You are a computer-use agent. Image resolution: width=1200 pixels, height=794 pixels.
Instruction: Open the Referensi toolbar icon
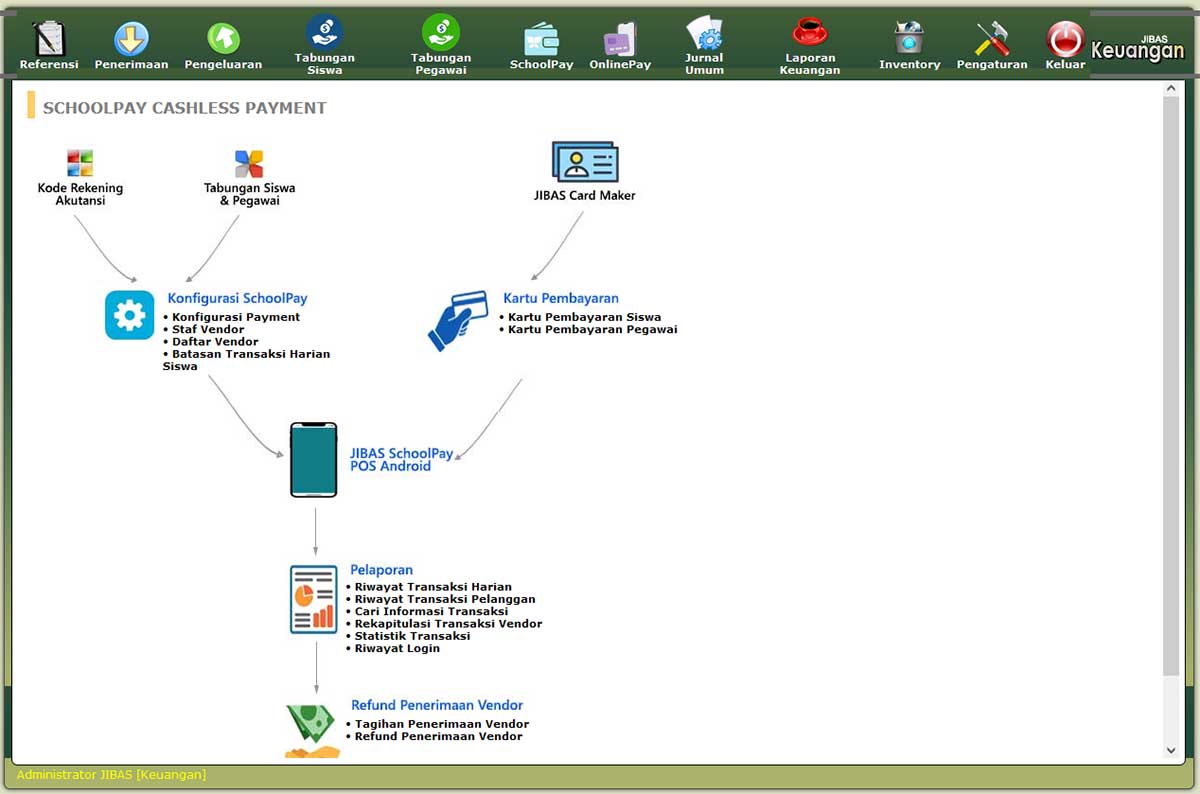click(48, 39)
